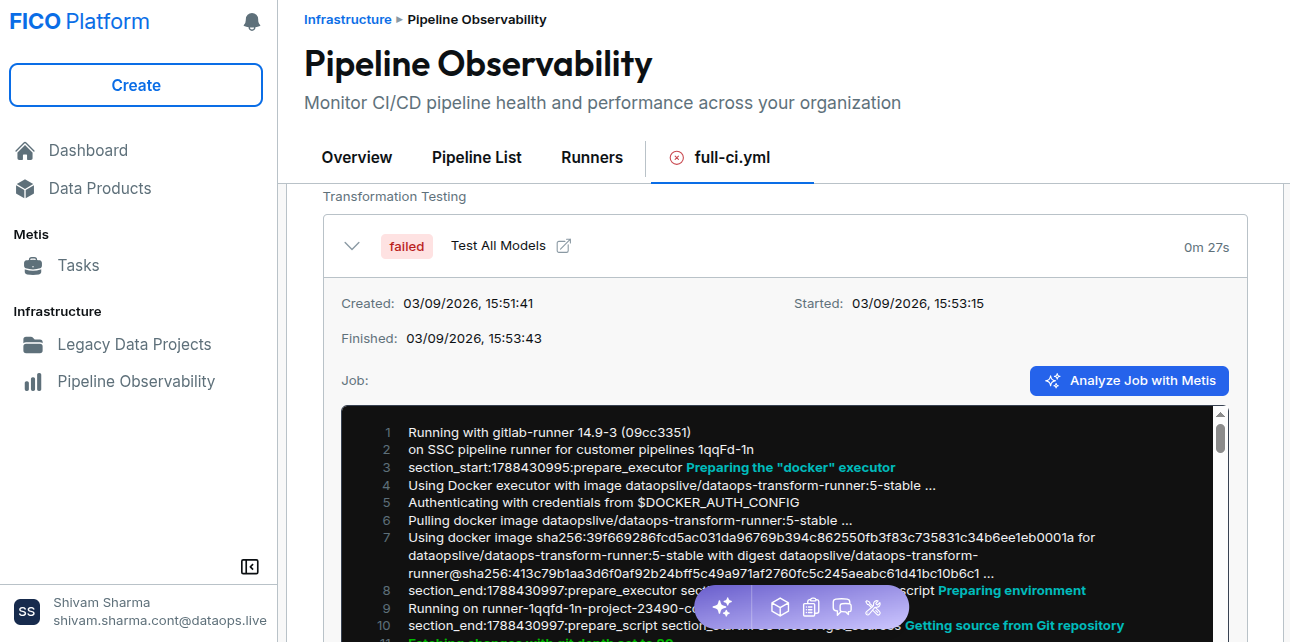Click 'Authenticating with credentials' log line
This screenshot has width=1290, height=642.
[x=604, y=503]
